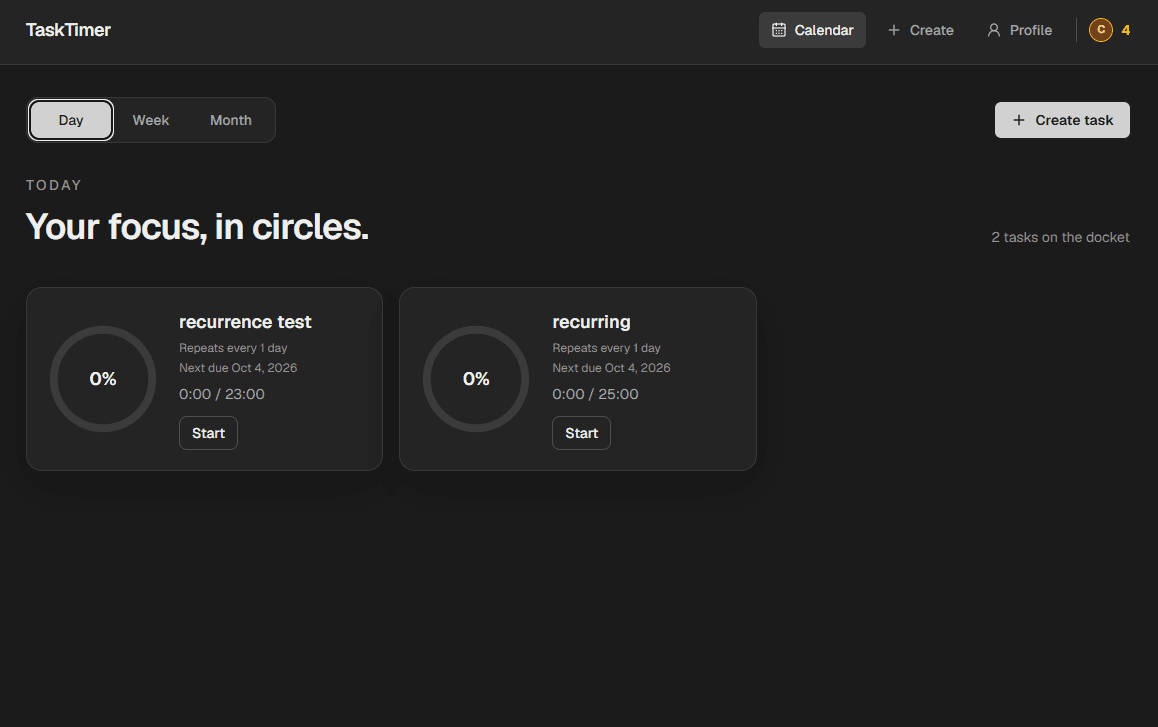Click the TODAY label

(x=54, y=185)
